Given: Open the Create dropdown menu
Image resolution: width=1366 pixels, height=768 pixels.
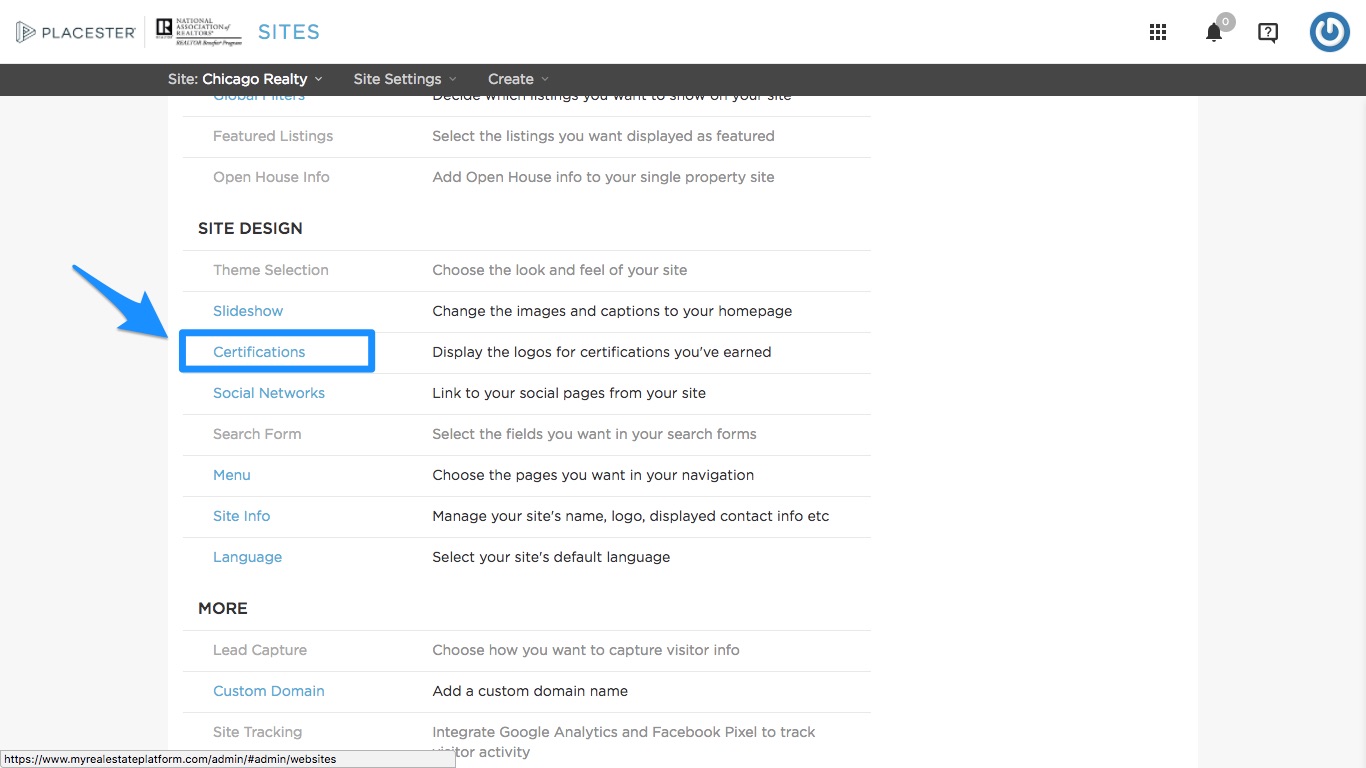Looking at the screenshot, I should click(518, 79).
